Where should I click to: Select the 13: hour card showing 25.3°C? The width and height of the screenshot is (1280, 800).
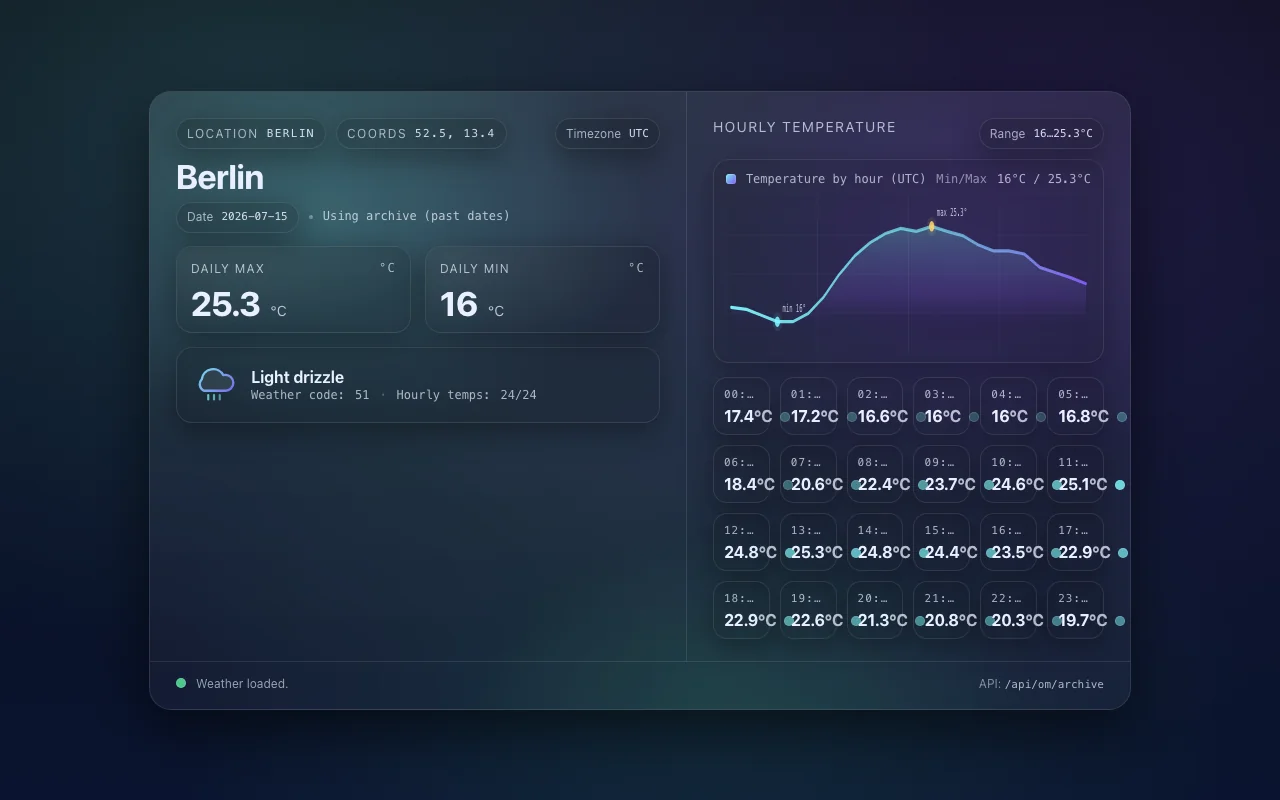[x=808, y=542]
